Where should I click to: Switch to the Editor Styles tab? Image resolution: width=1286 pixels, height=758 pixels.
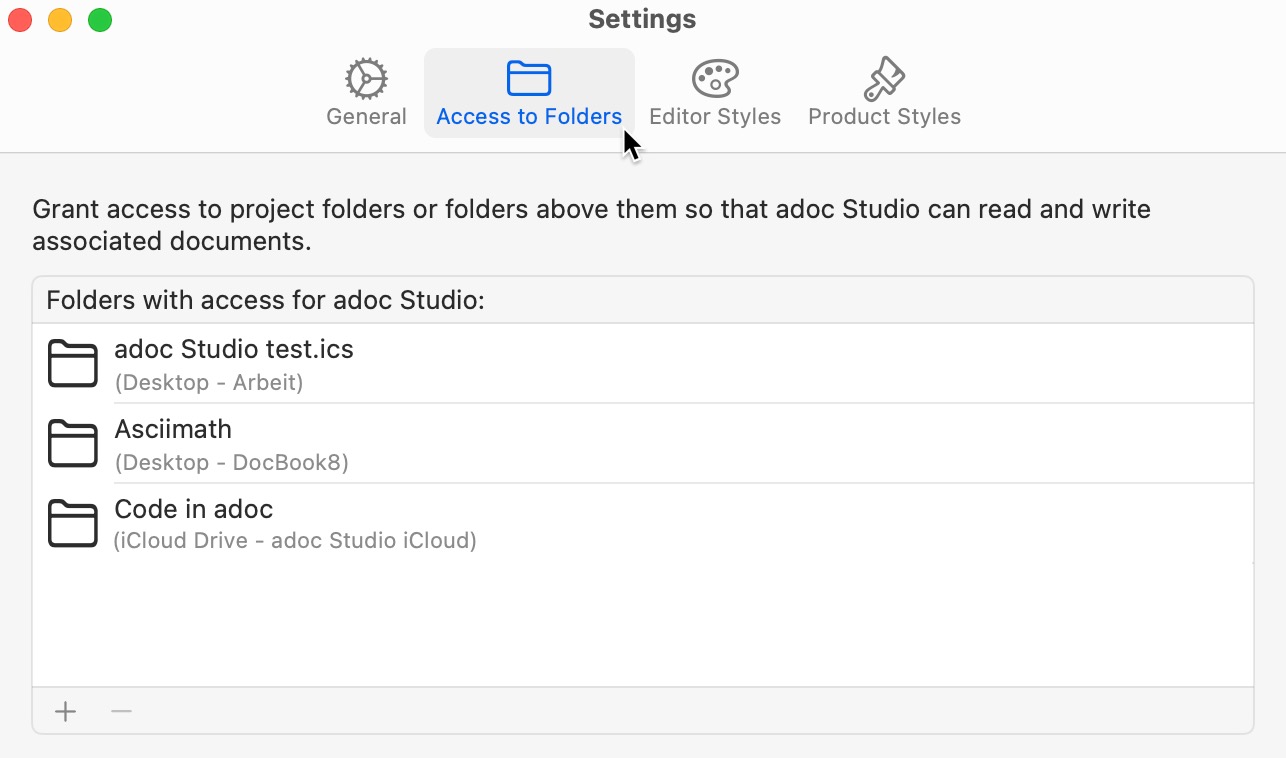pyautogui.click(x=715, y=93)
